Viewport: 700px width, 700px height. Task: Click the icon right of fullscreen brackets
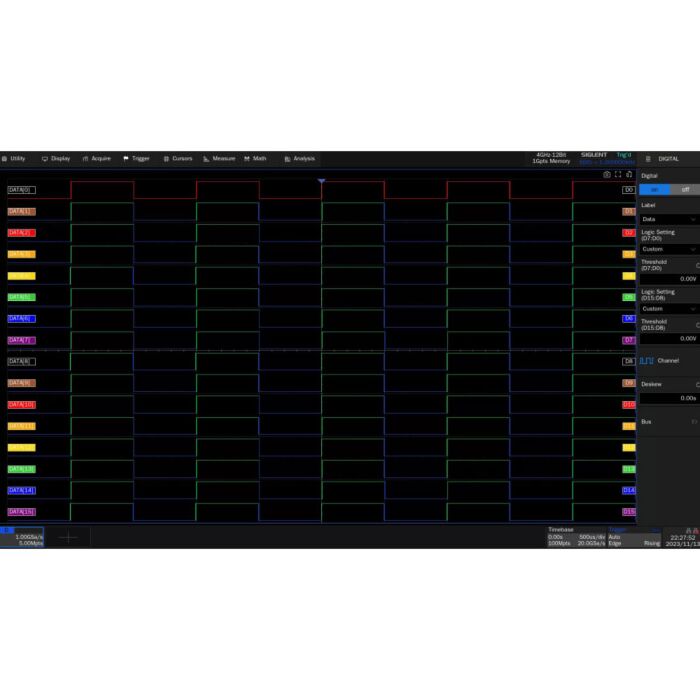[x=629, y=174]
